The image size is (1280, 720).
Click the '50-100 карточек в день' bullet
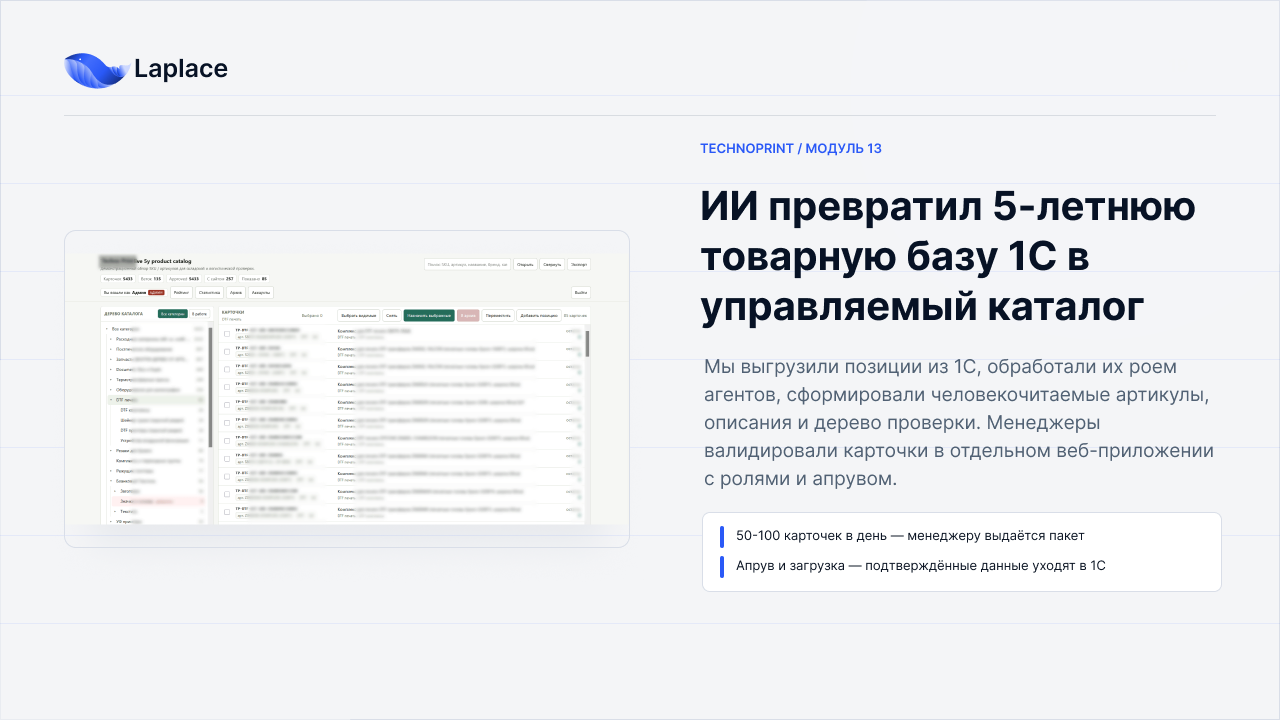coord(910,536)
